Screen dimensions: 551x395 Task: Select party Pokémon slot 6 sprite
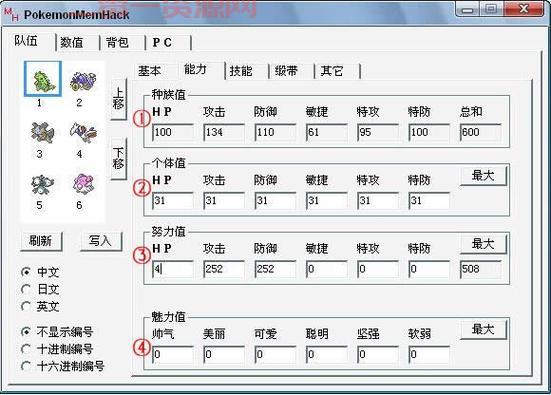click(83, 183)
